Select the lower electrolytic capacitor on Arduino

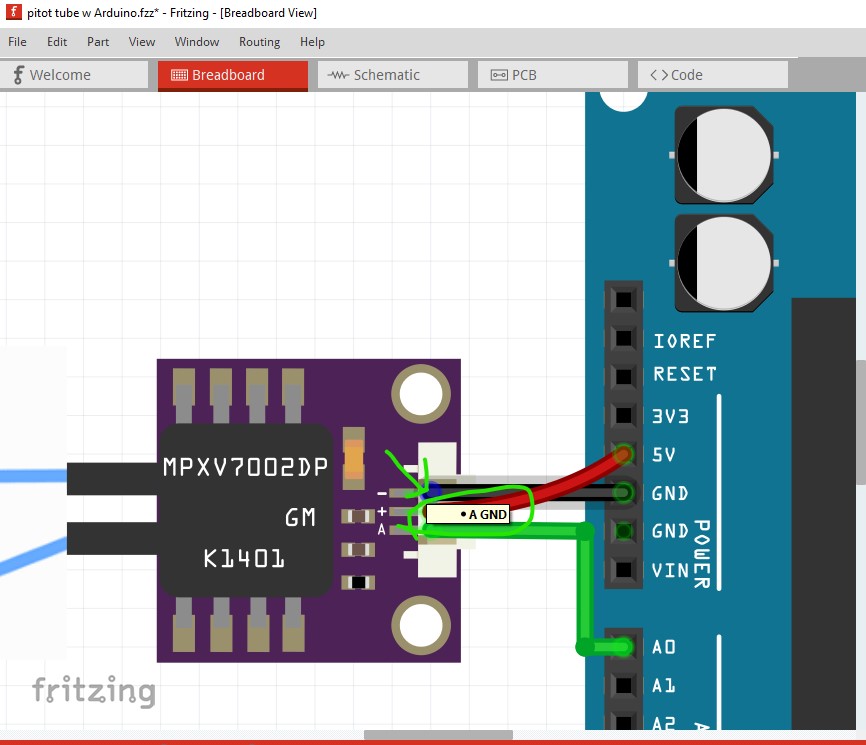[724, 263]
